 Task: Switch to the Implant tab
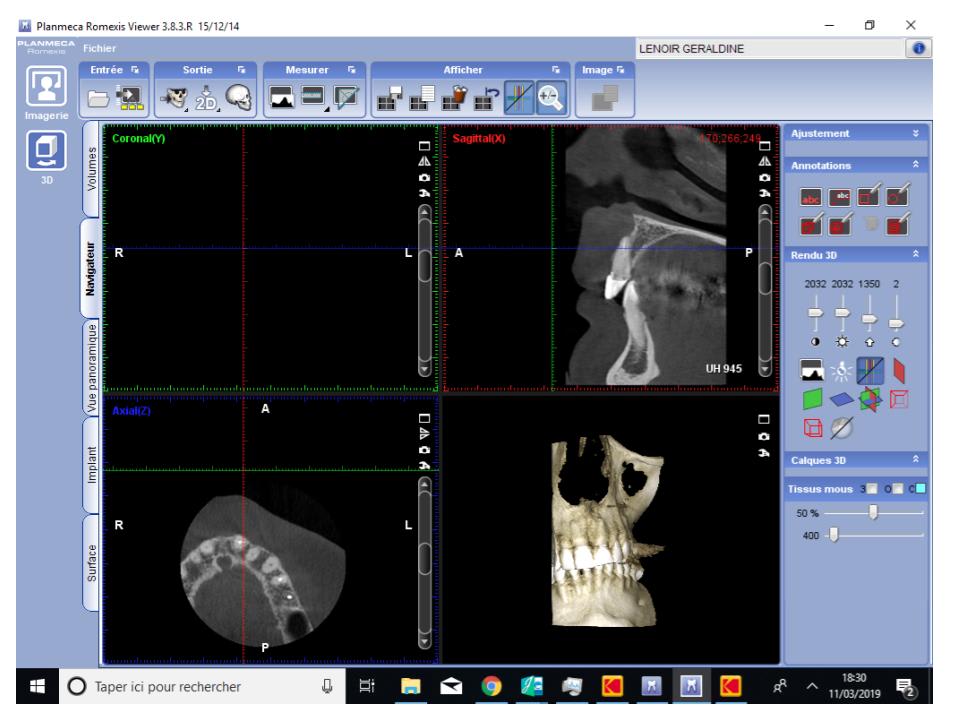pos(92,464)
